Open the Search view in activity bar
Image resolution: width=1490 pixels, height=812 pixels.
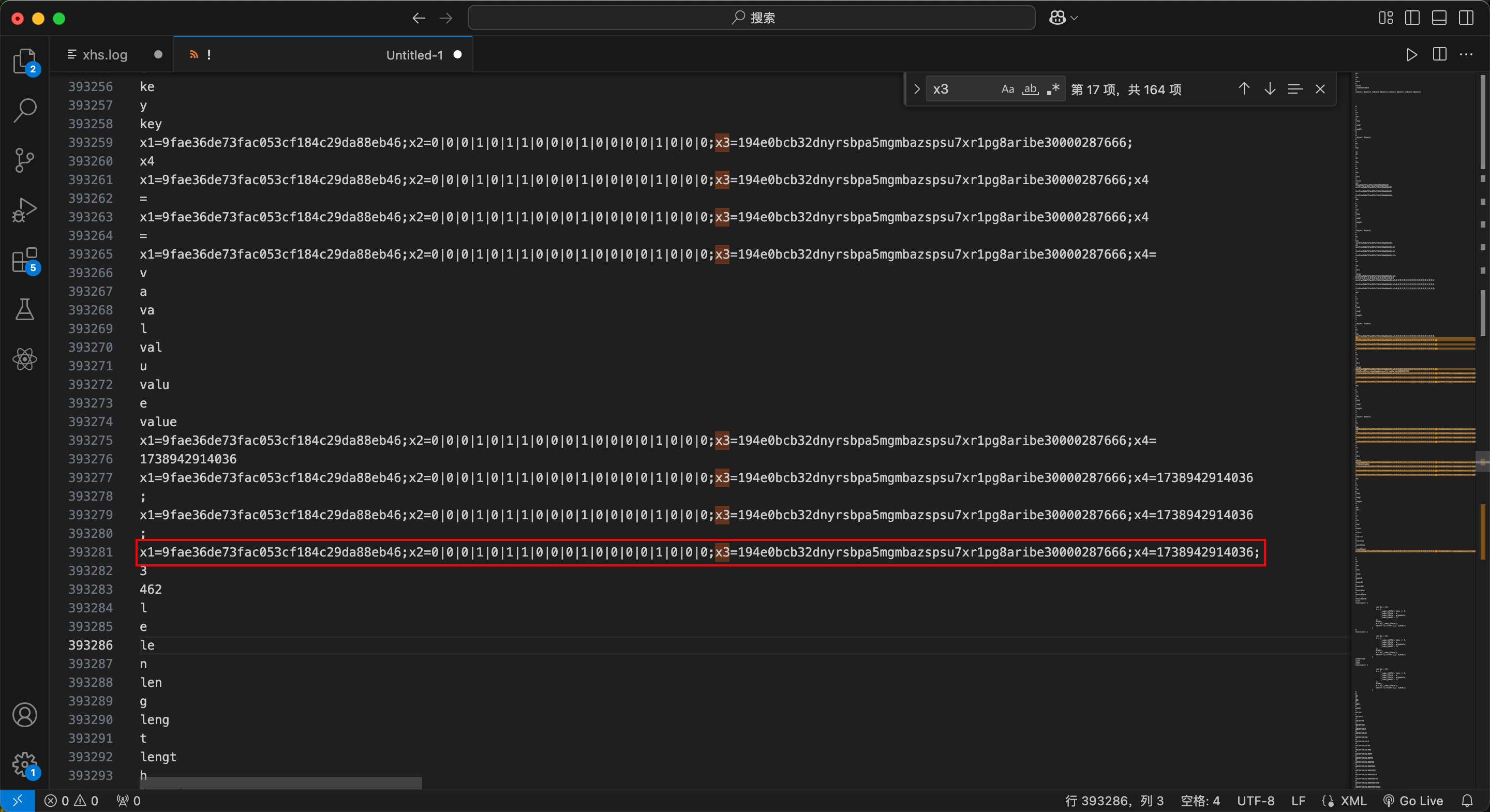click(x=24, y=110)
